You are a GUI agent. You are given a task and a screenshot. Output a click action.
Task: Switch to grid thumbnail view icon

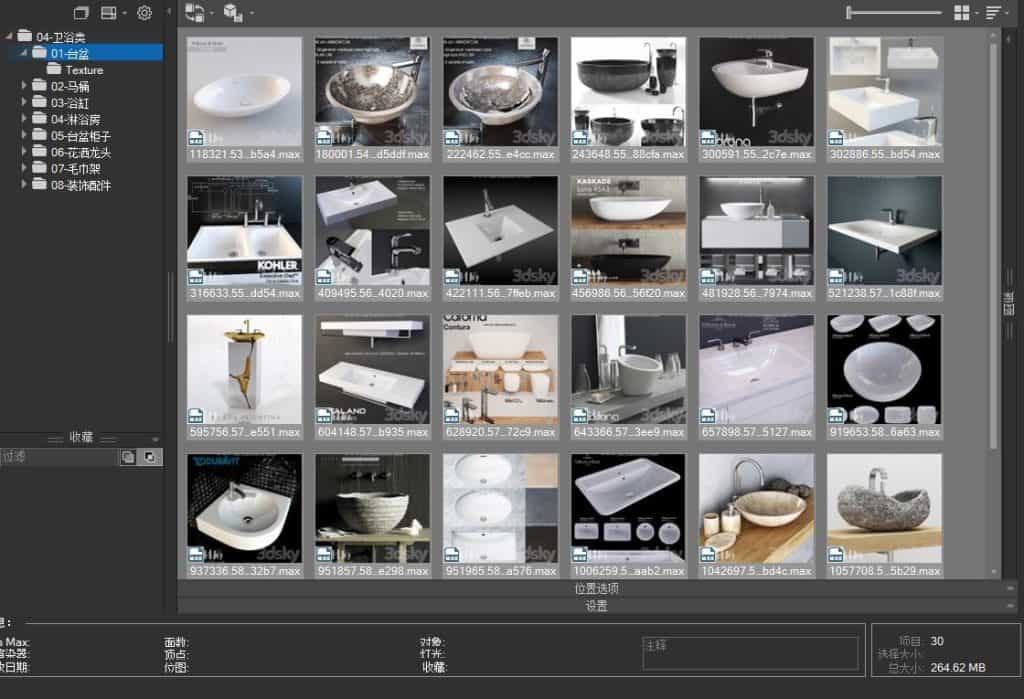[961, 13]
